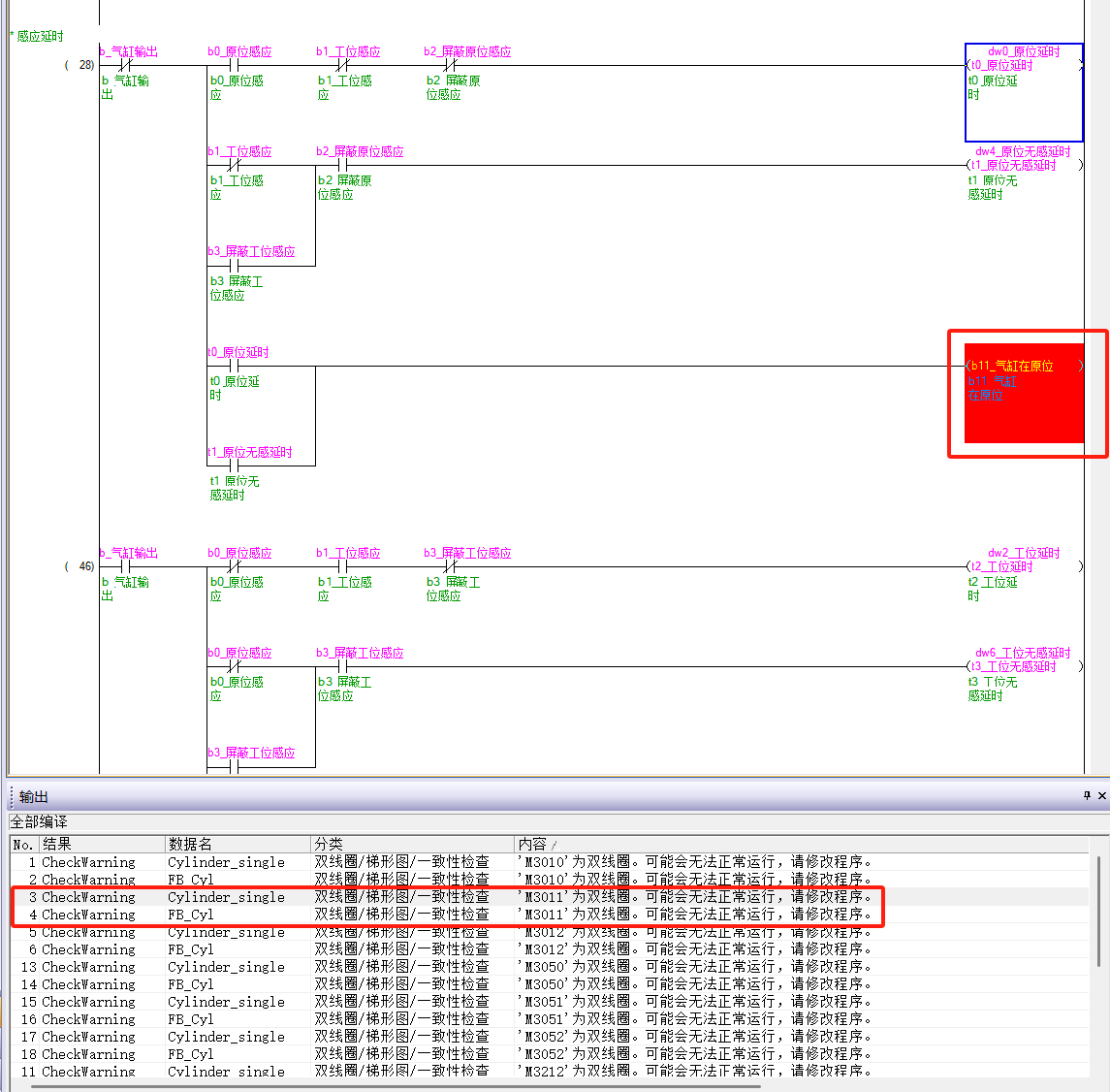
Task: Click the 感应延时 statement comment line
Action: [x=39, y=36]
